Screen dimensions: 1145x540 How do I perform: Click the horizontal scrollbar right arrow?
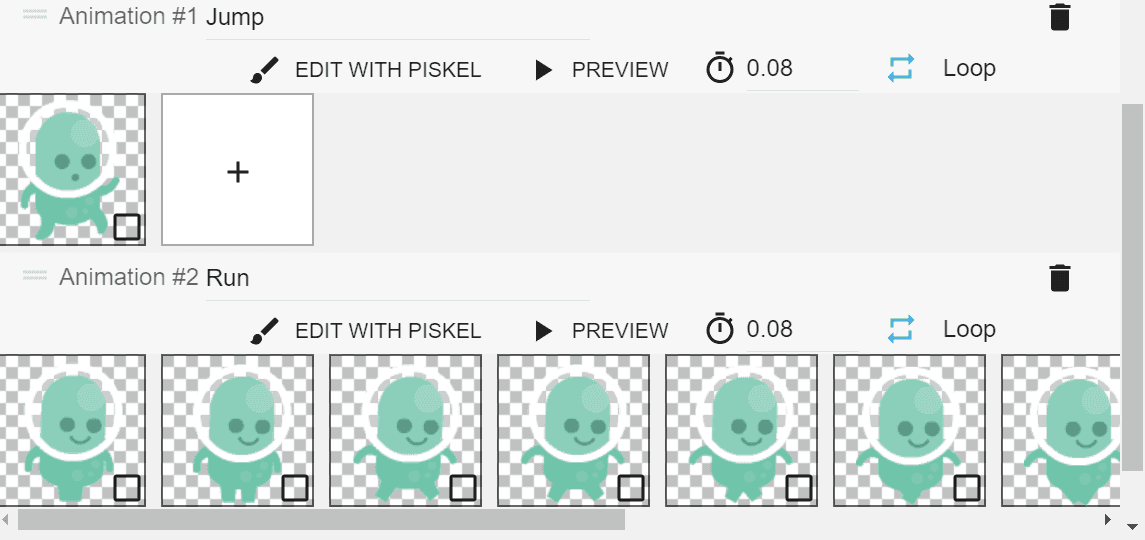1107,520
